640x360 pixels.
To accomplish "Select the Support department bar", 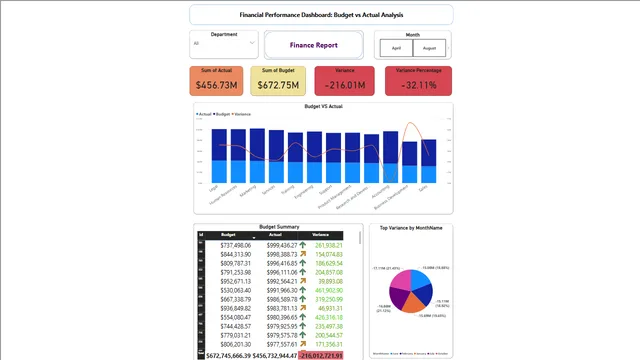I will pos(333,158).
